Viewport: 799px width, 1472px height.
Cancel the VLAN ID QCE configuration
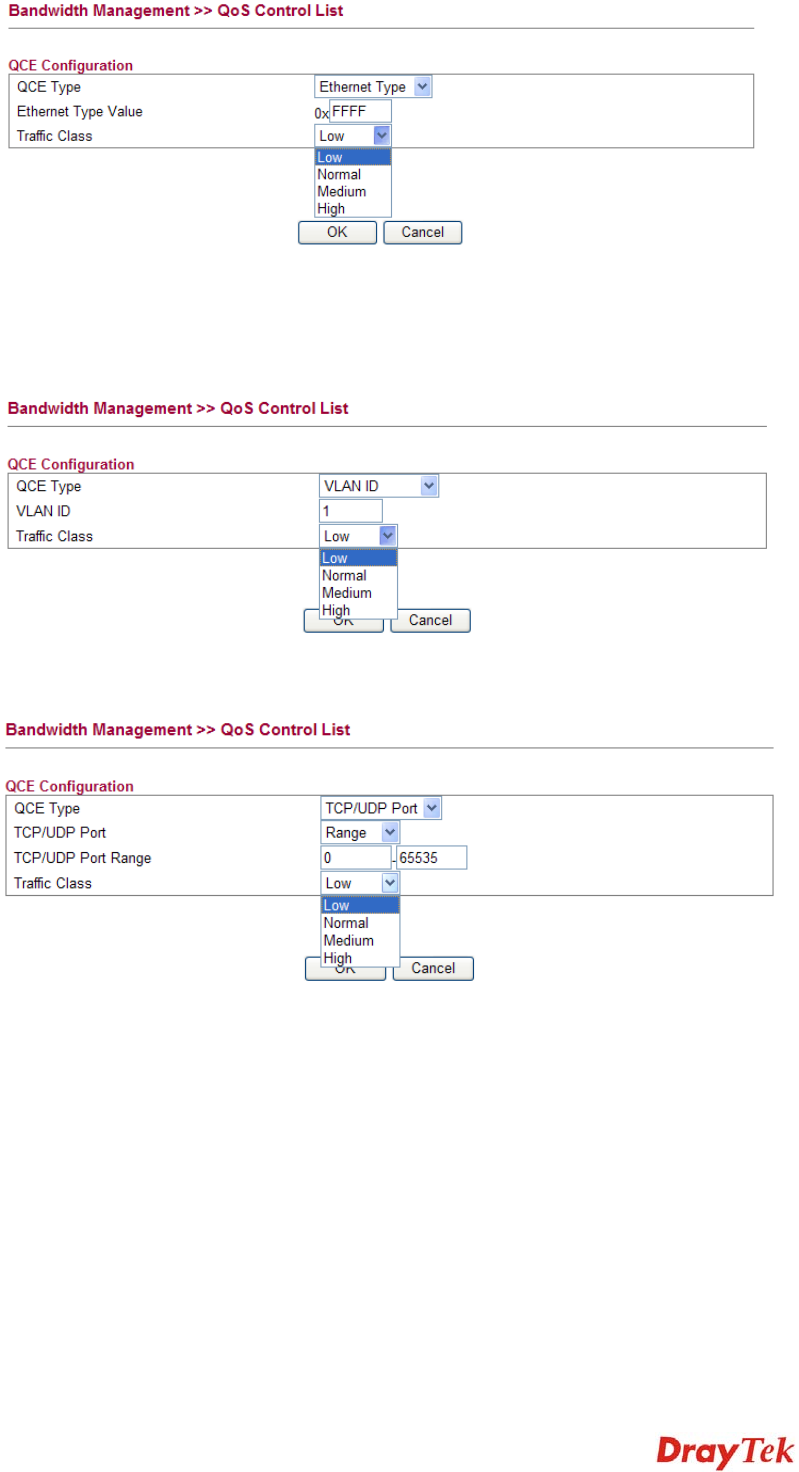(430, 620)
